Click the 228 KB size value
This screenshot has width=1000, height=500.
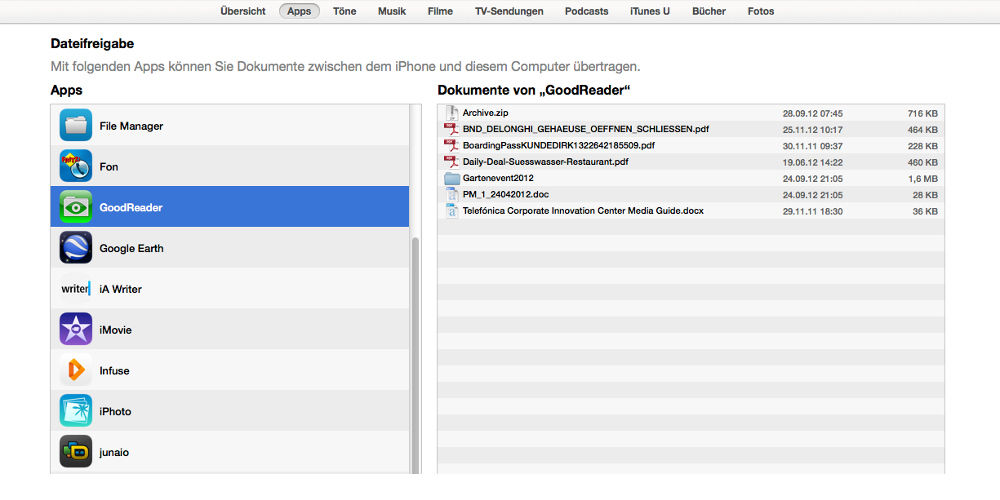pos(922,146)
